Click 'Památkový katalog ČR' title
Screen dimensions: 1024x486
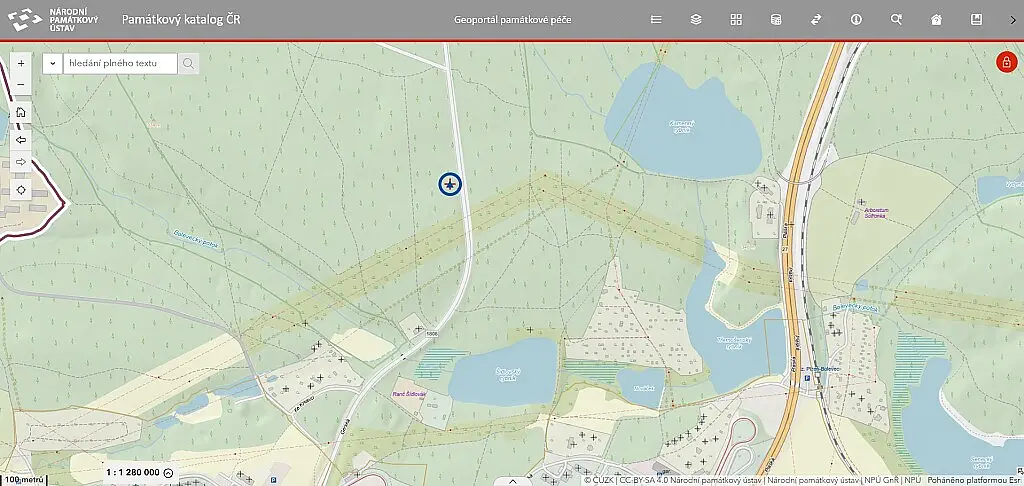tap(181, 20)
